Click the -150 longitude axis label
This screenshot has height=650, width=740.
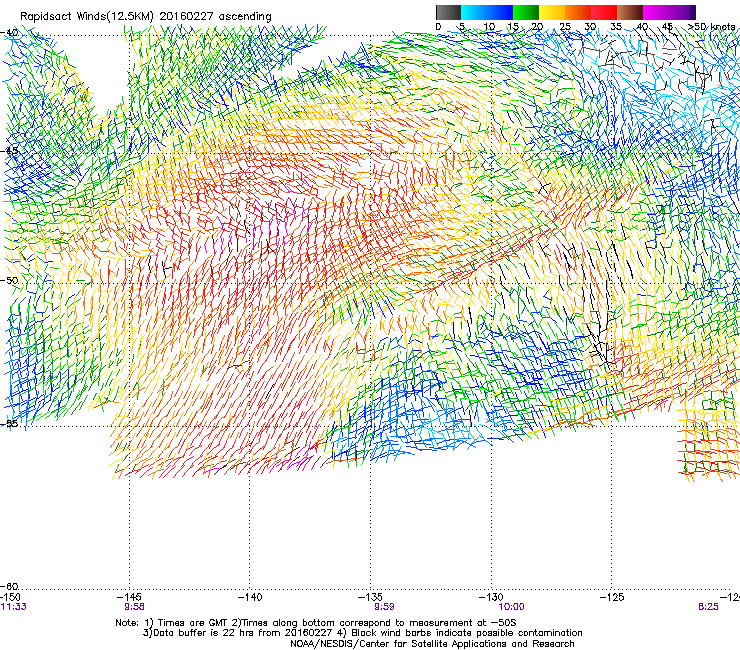pyautogui.click(x=10, y=597)
